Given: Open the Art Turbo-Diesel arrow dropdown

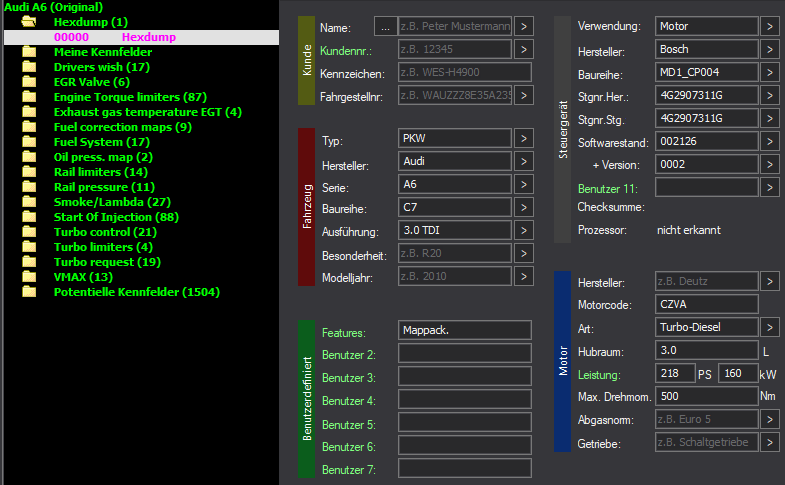Looking at the screenshot, I should [x=770, y=327].
